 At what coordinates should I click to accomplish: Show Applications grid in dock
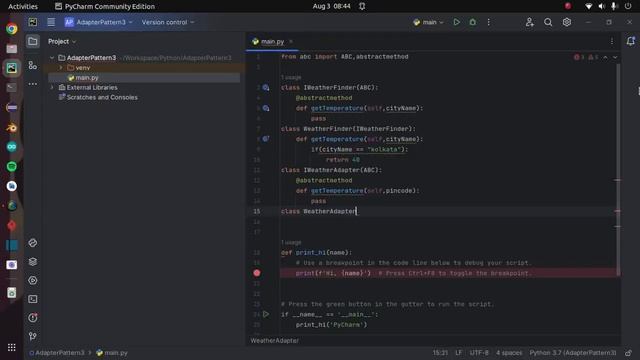pos(11,347)
